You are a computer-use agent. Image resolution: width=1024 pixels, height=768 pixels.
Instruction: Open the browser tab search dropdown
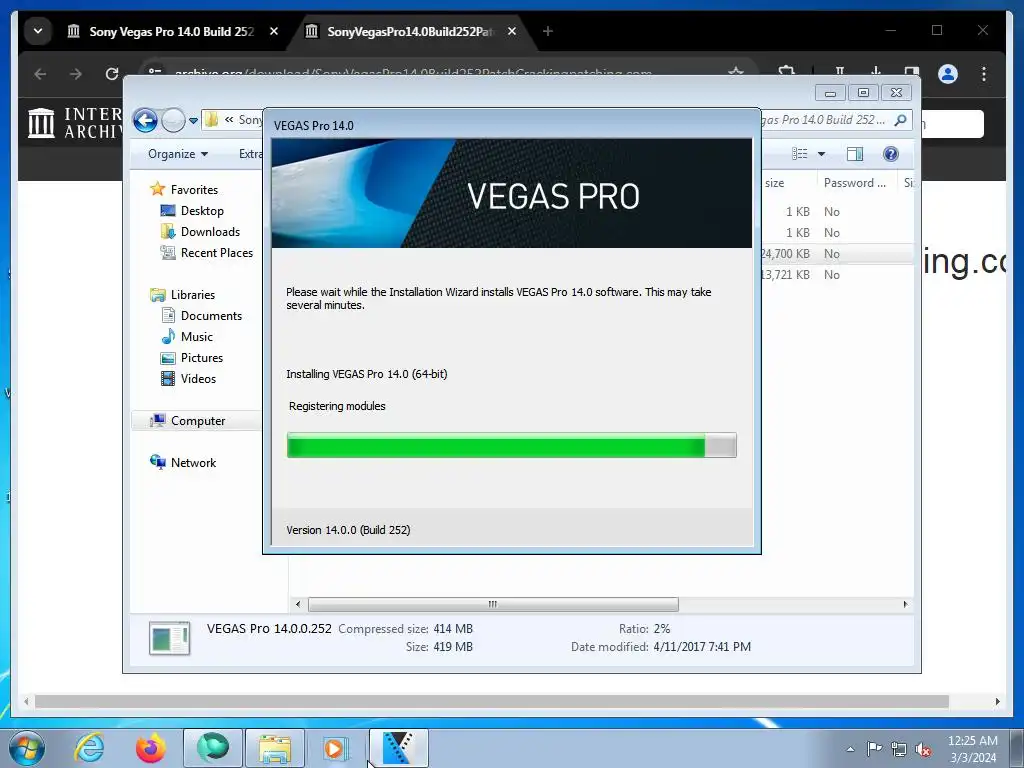(38, 31)
